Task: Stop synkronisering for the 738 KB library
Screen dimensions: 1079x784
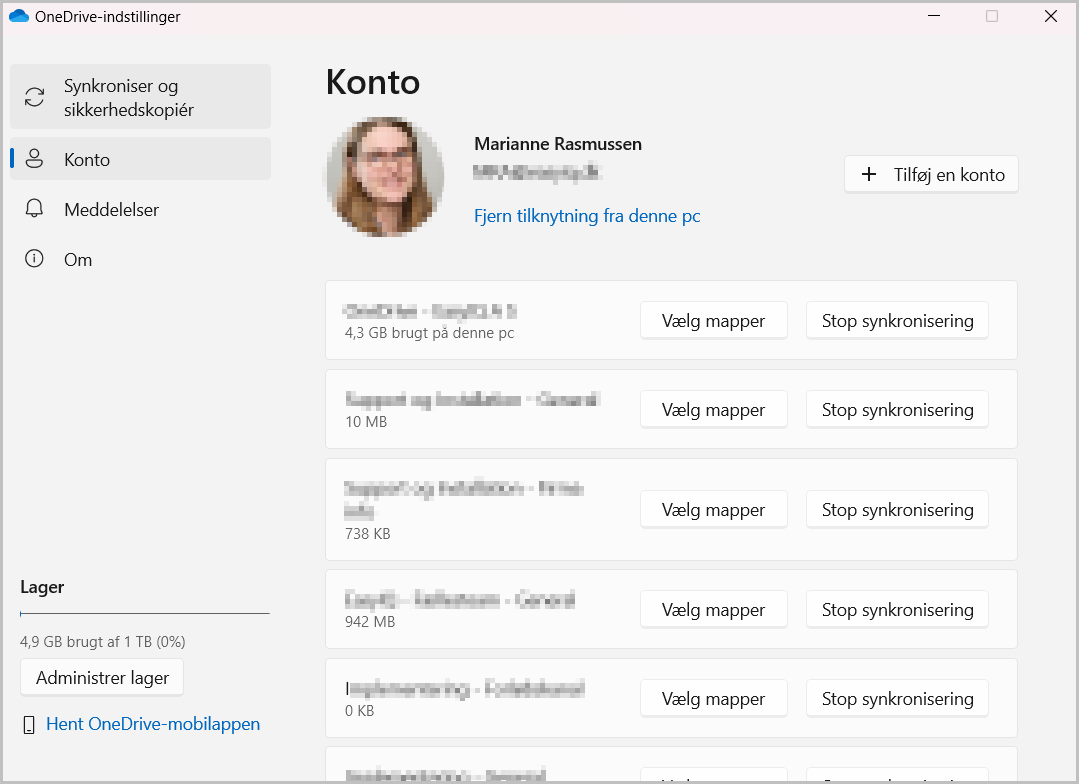Action: (897, 509)
